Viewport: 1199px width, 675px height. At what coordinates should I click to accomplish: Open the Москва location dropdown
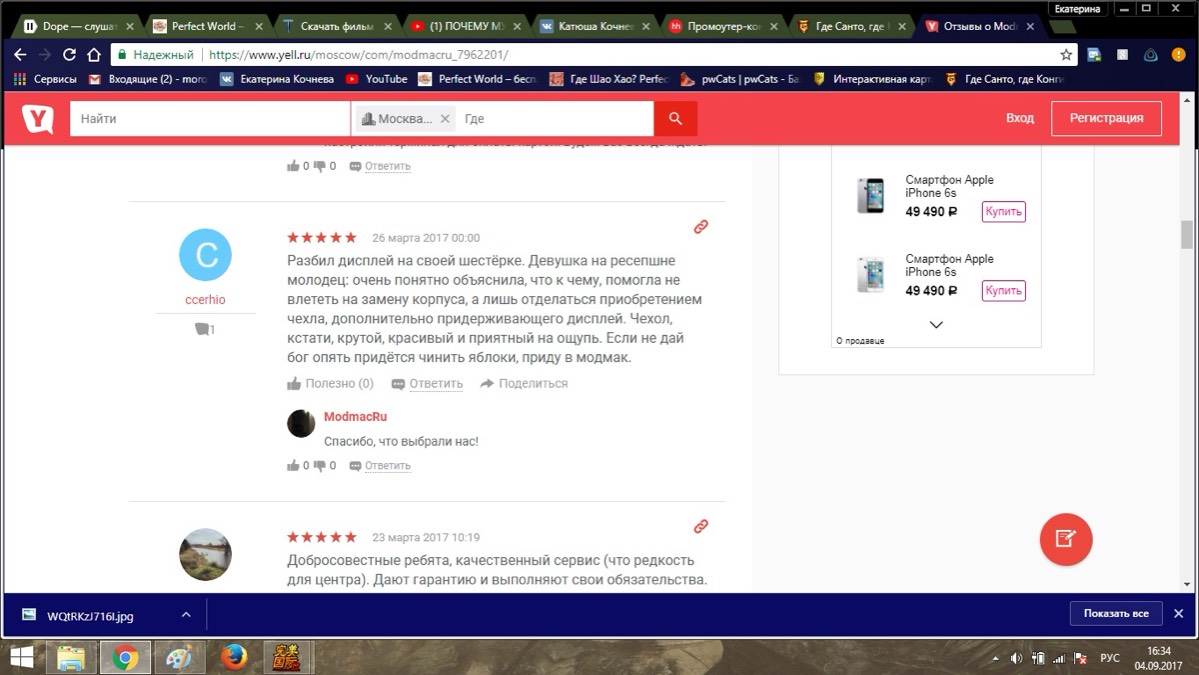[404, 117]
